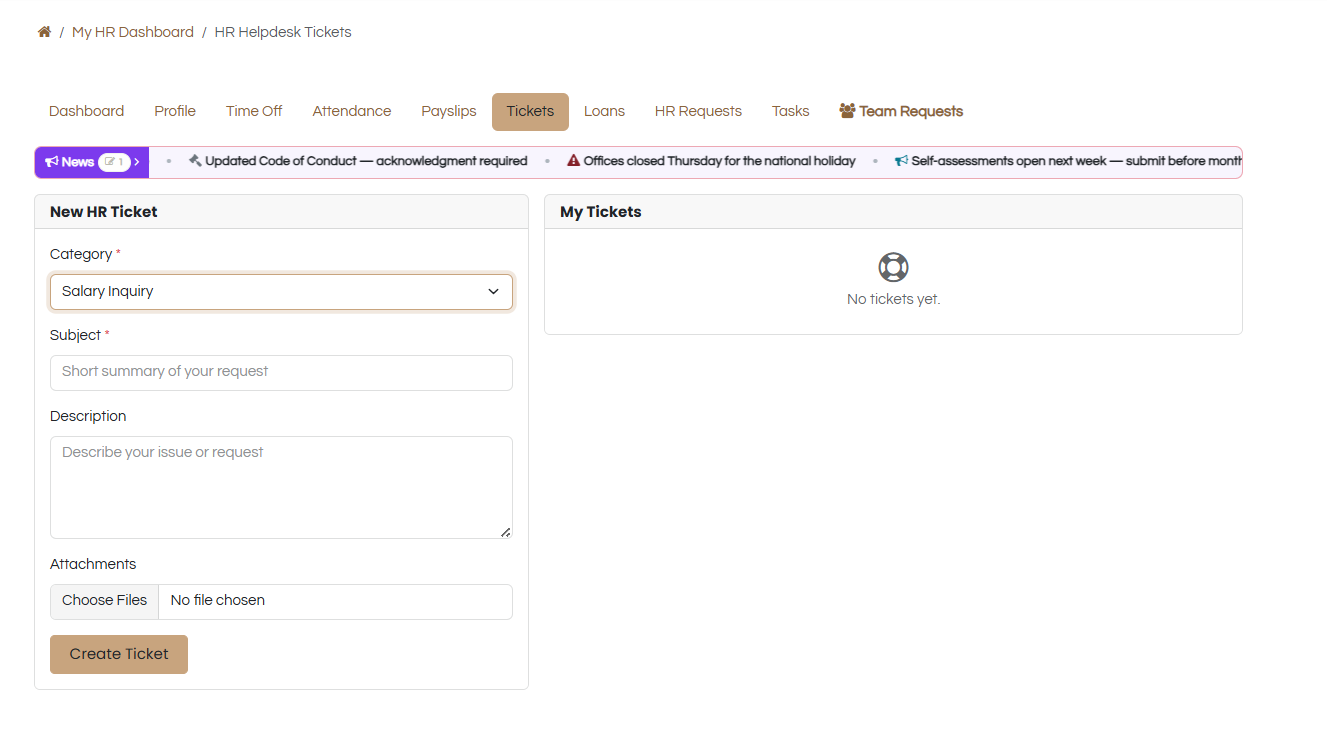Screen dimensions: 1327x737
Task: Click the life ring no-tickets icon
Action: pyautogui.click(x=893, y=267)
